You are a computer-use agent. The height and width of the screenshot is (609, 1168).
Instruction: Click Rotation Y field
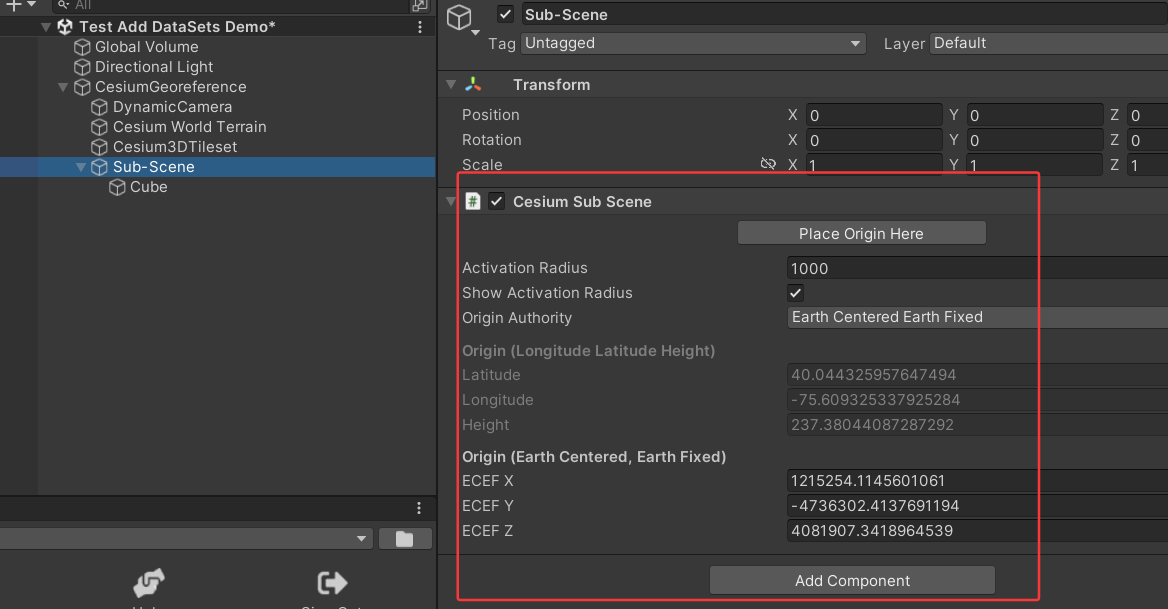[1035, 140]
